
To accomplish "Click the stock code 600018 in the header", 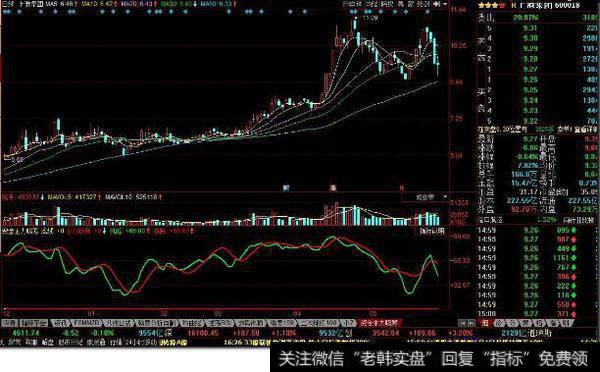I will 566,5.
